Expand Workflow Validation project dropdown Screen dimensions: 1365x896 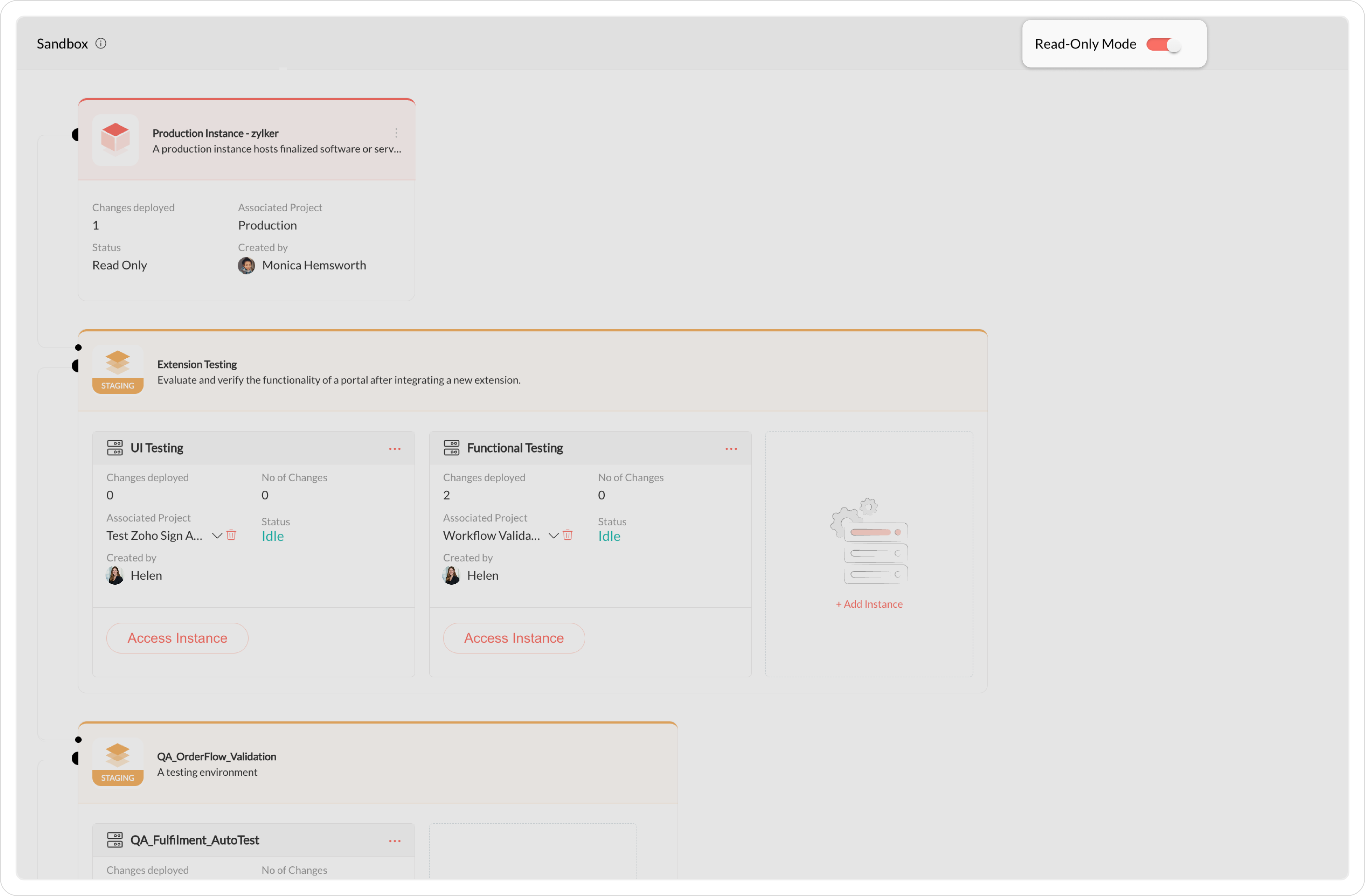point(553,536)
